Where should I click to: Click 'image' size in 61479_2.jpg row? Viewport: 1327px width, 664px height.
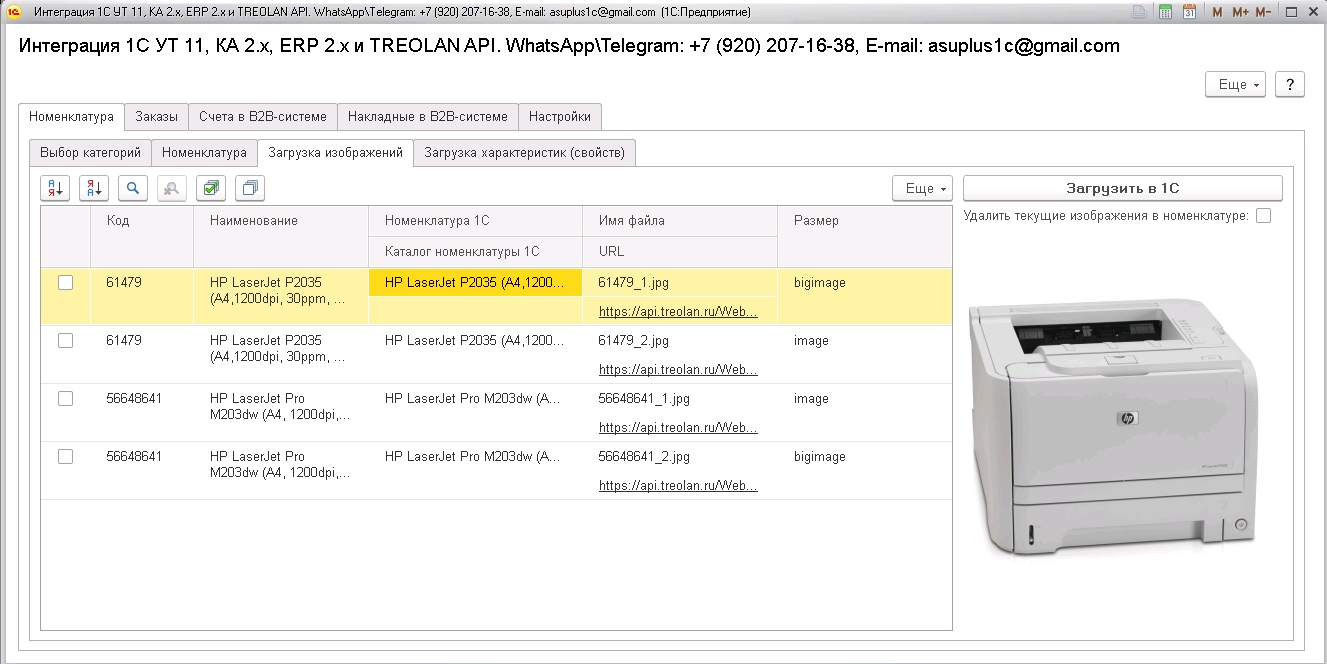pos(811,341)
